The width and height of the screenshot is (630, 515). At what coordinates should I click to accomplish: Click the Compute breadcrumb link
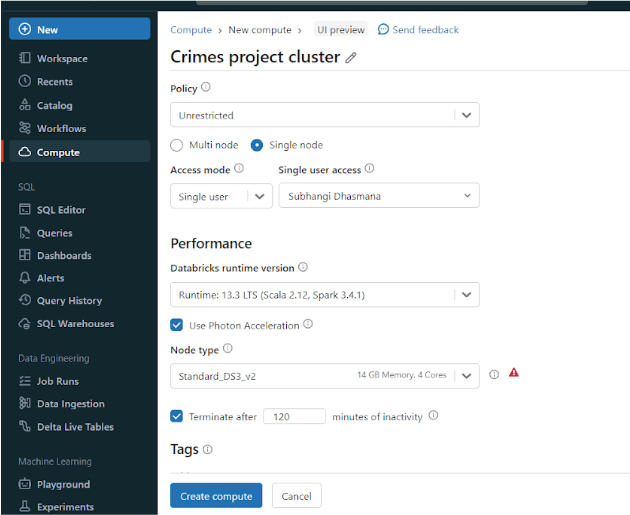click(191, 30)
